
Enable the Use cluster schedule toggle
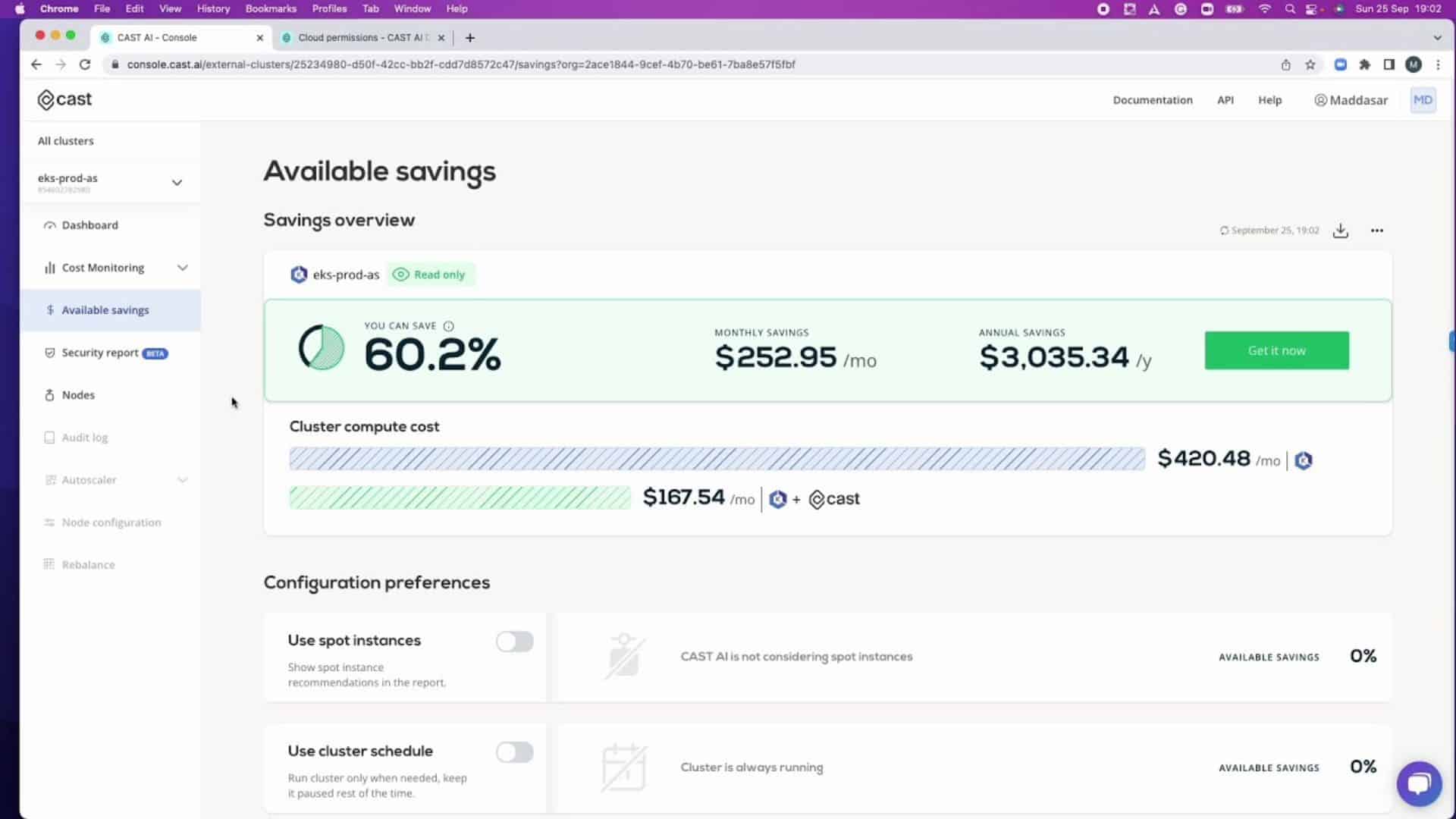pos(514,752)
